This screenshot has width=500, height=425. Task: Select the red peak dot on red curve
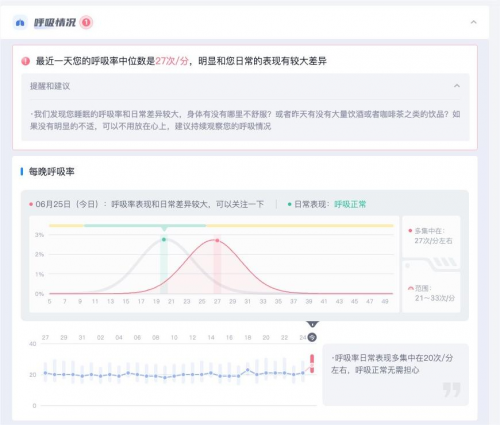tap(217, 240)
